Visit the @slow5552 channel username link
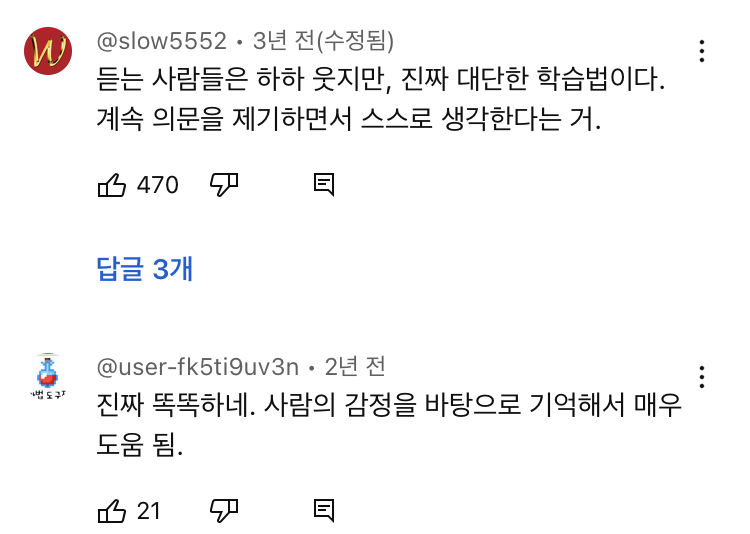This screenshot has width=750, height=534. [x=161, y=41]
